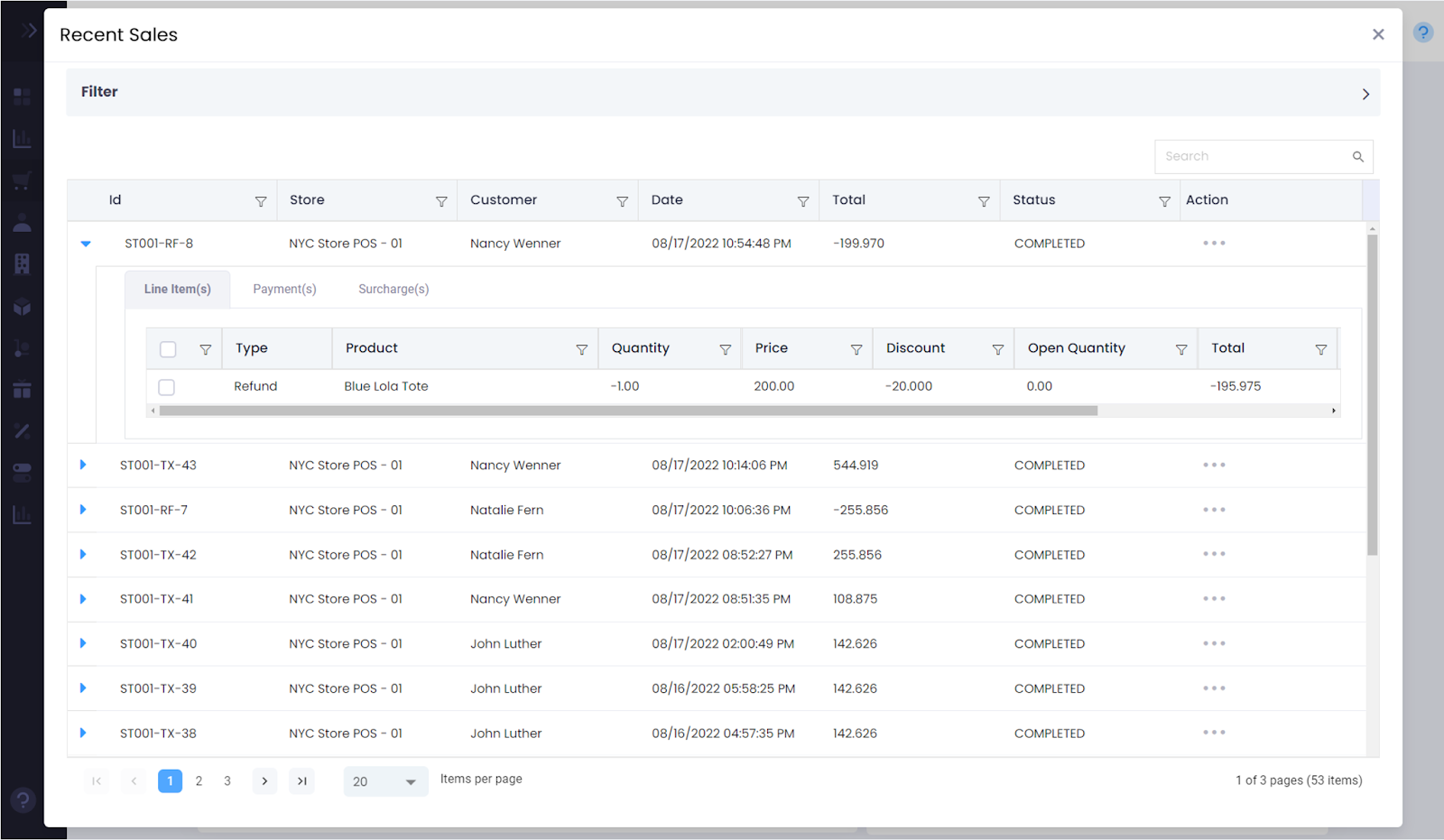Switch to the Surcharge(s) tab
Image resolution: width=1444 pixels, height=840 pixels.
tap(393, 290)
